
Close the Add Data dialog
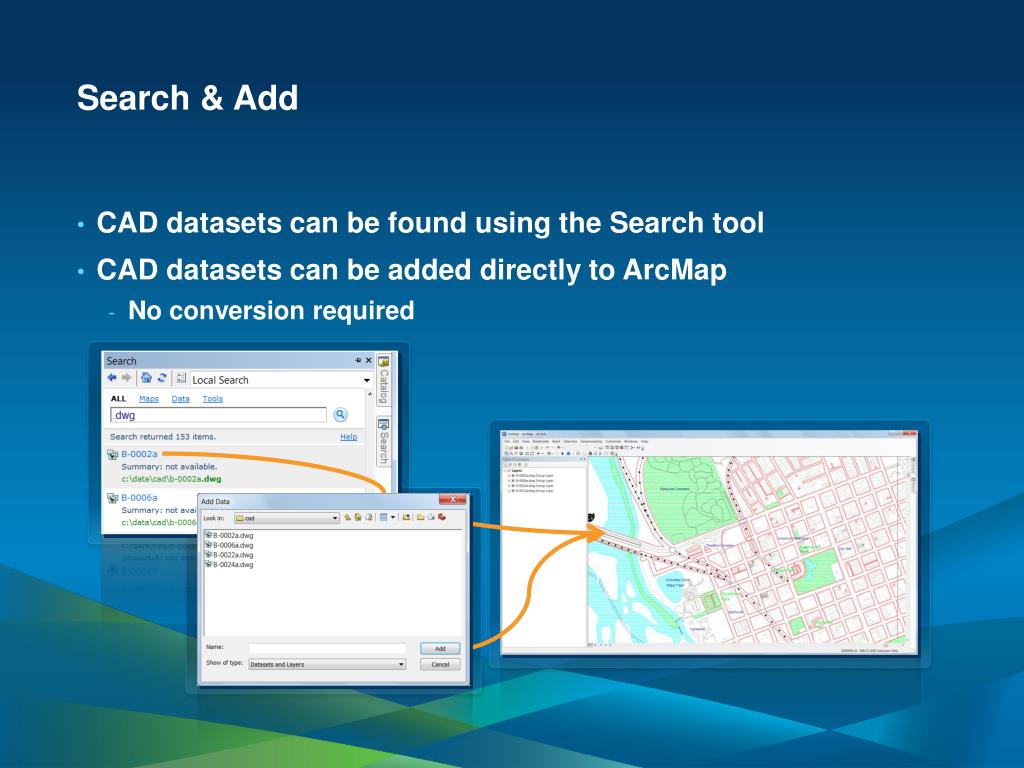[453, 500]
